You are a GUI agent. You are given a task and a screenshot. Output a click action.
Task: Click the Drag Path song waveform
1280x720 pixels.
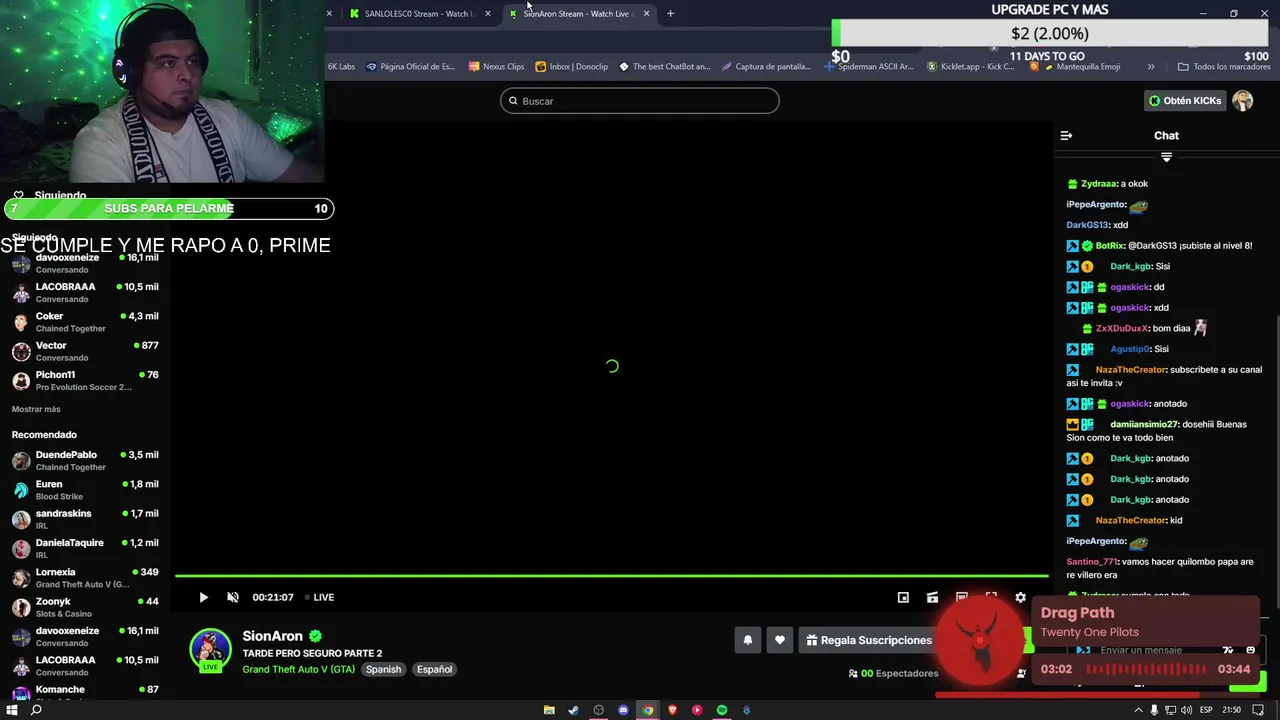1146,669
